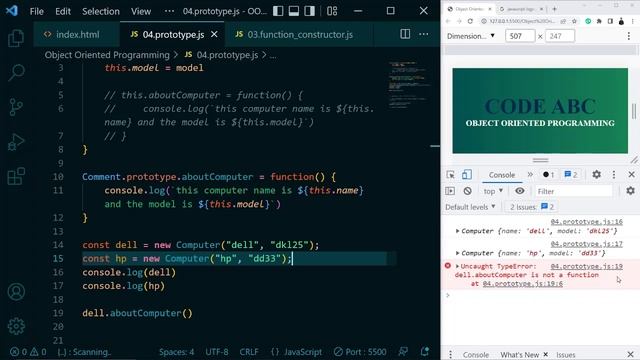Open the browser extensions puzzle icon

tap(599, 21)
